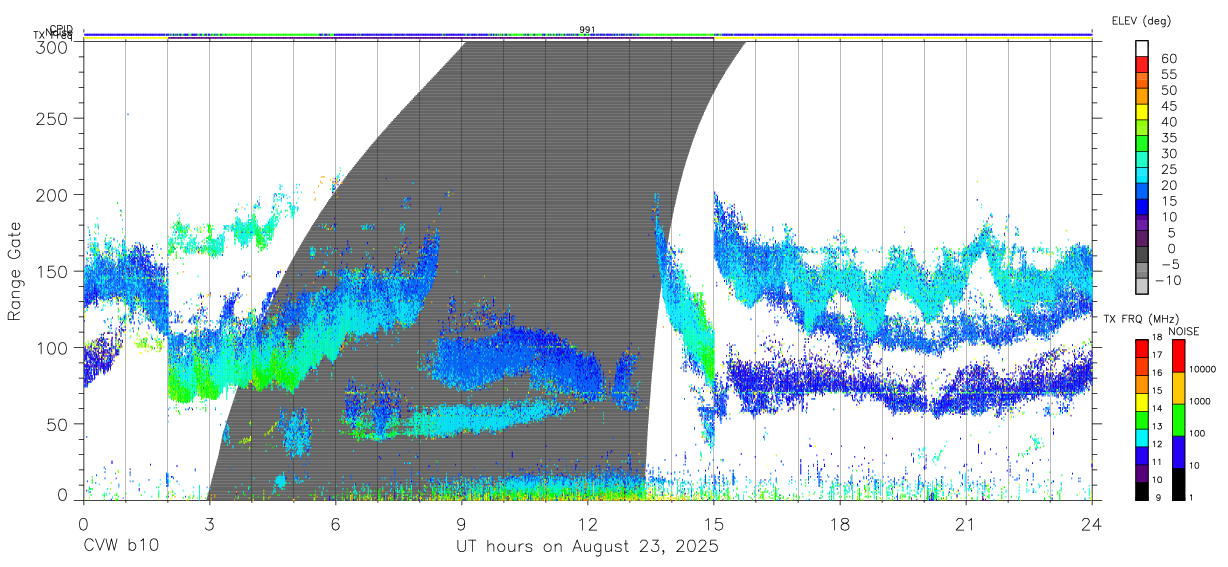Click the ELEV colorbar label 40
This screenshot has width=1228, height=567.
(1168, 121)
